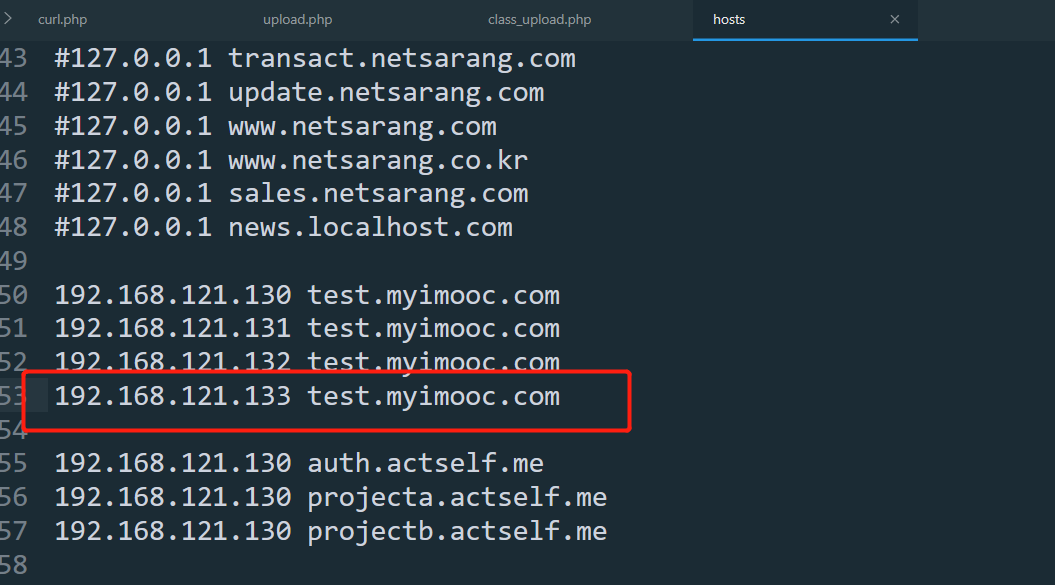Screen dimensions: 1055x585
Task: Click line number 53 in gutter
Action: [12, 396]
